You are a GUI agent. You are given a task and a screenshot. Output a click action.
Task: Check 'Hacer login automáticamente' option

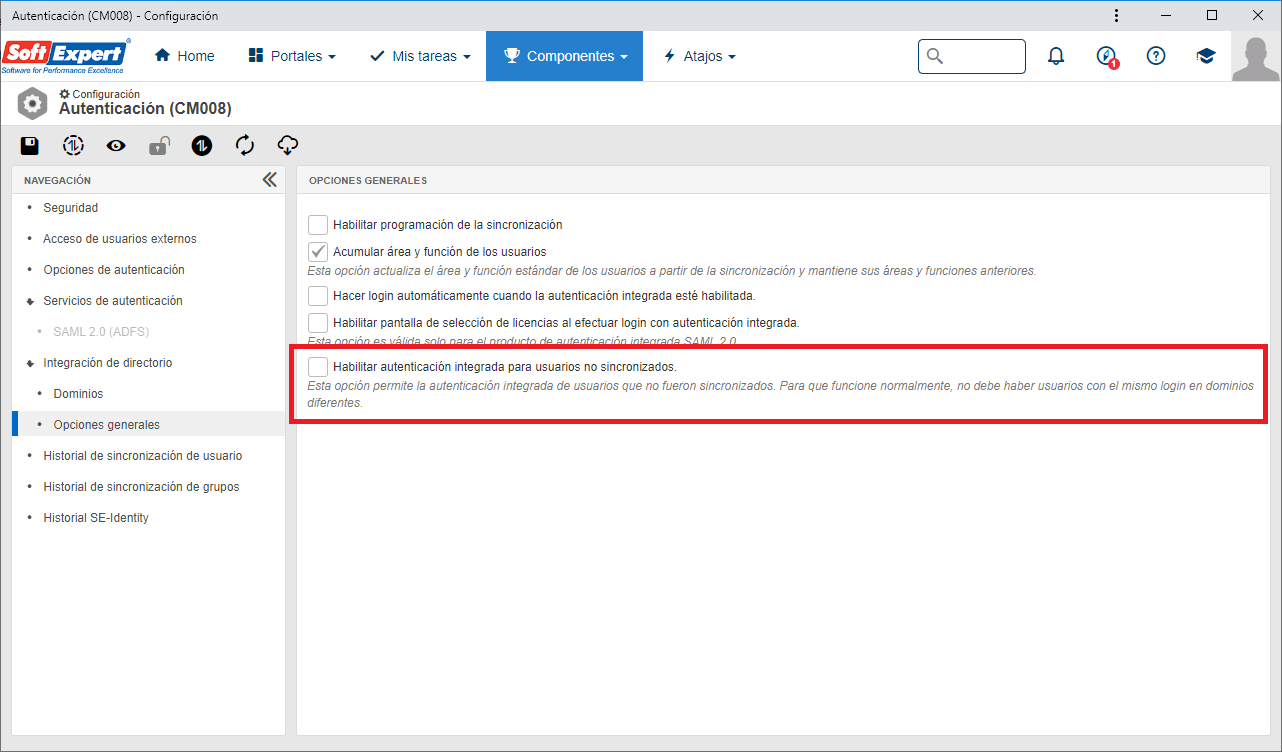[318, 296]
